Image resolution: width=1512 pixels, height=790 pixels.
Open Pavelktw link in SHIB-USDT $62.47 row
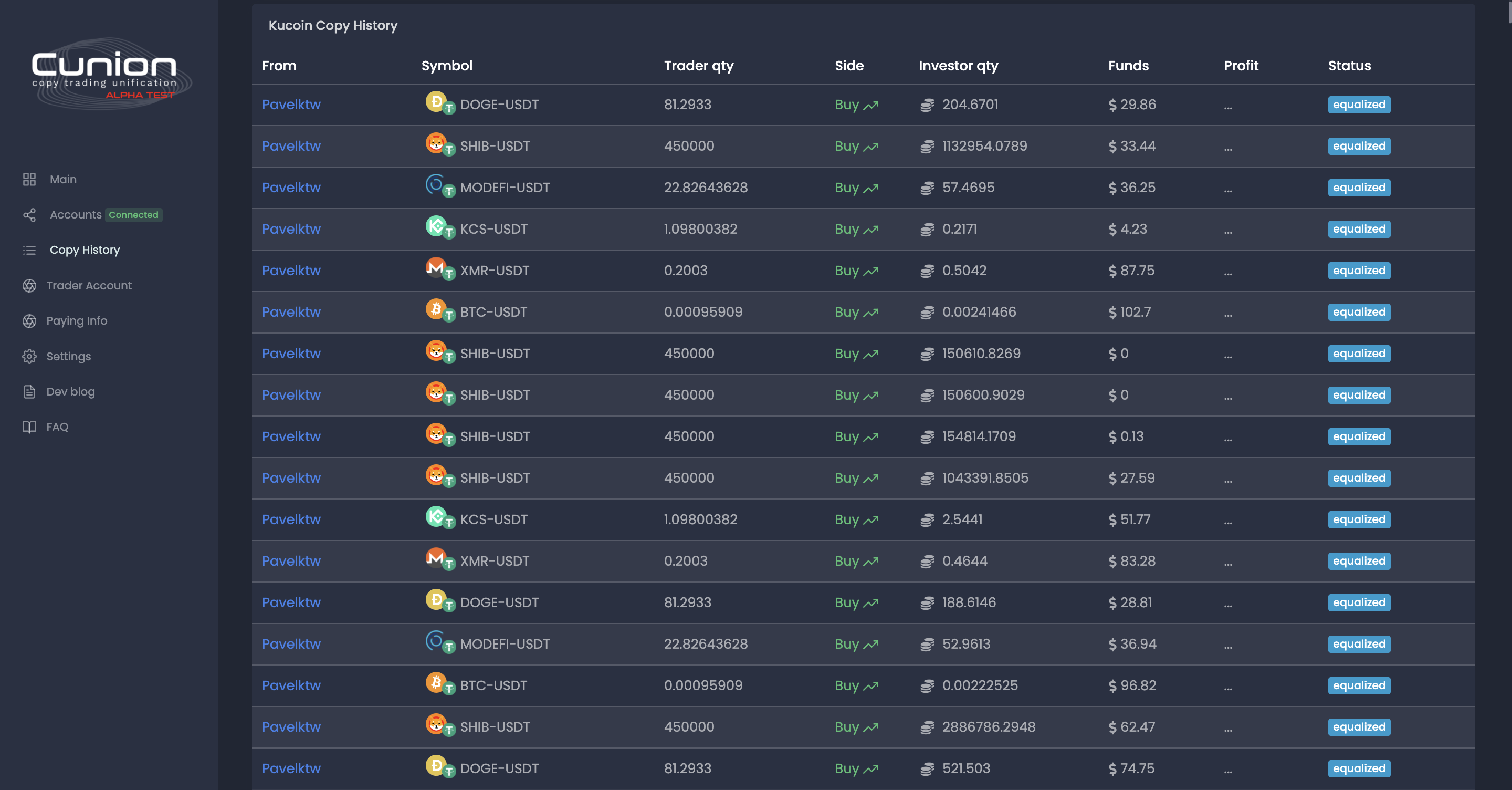[x=291, y=727]
